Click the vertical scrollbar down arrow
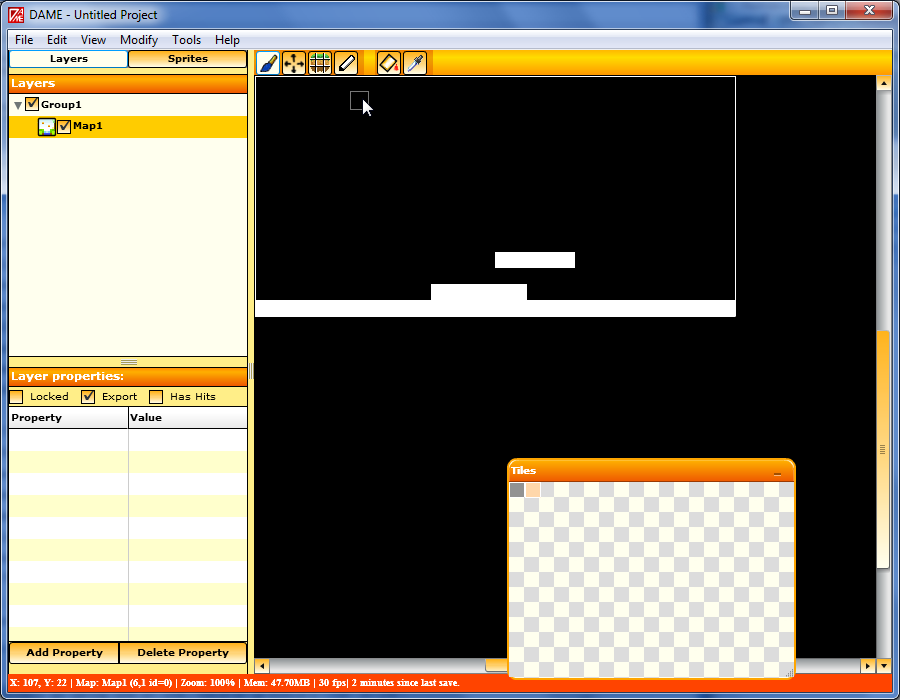This screenshot has height=700, width=900. point(883,666)
